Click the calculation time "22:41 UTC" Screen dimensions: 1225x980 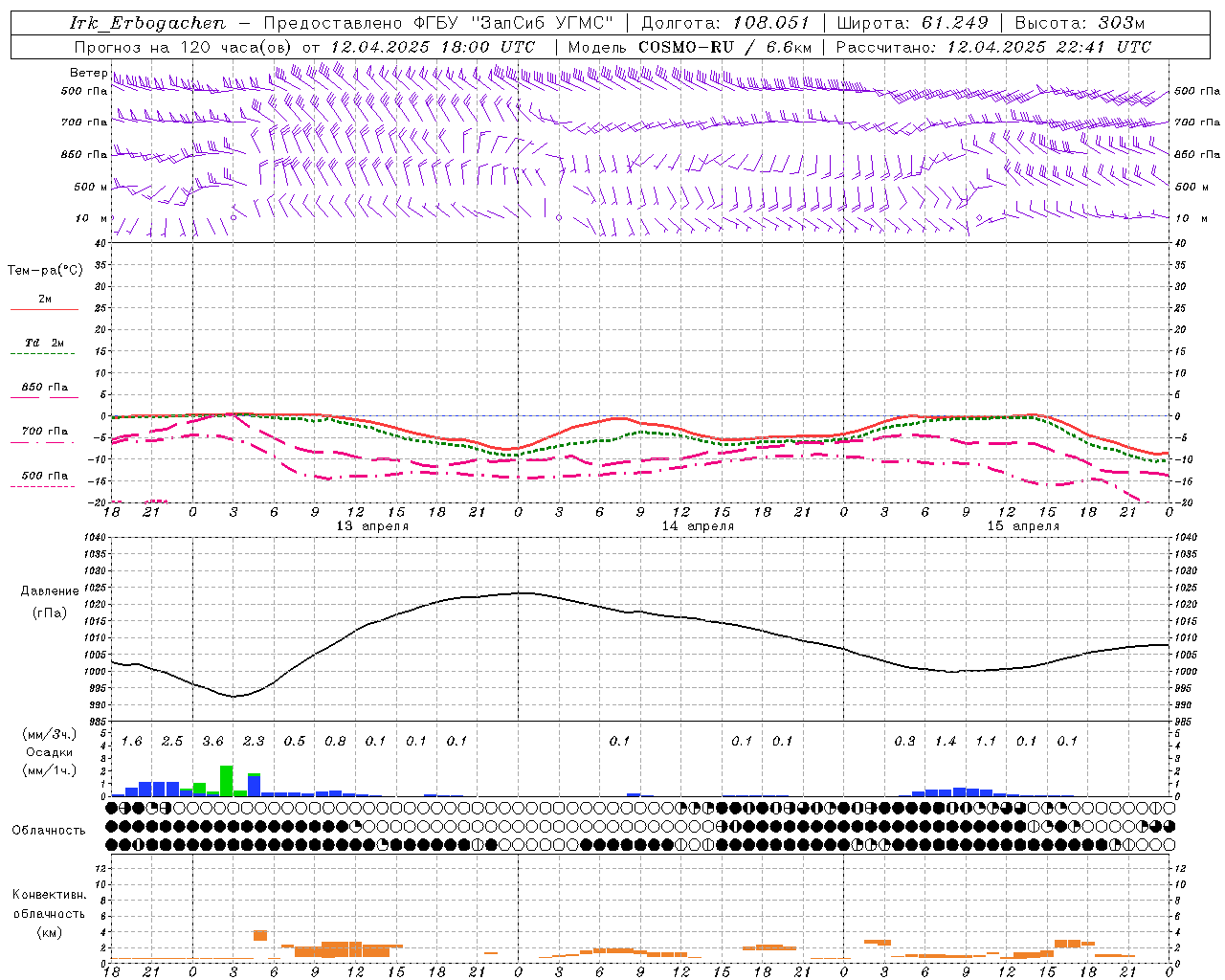click(1103, 47)
